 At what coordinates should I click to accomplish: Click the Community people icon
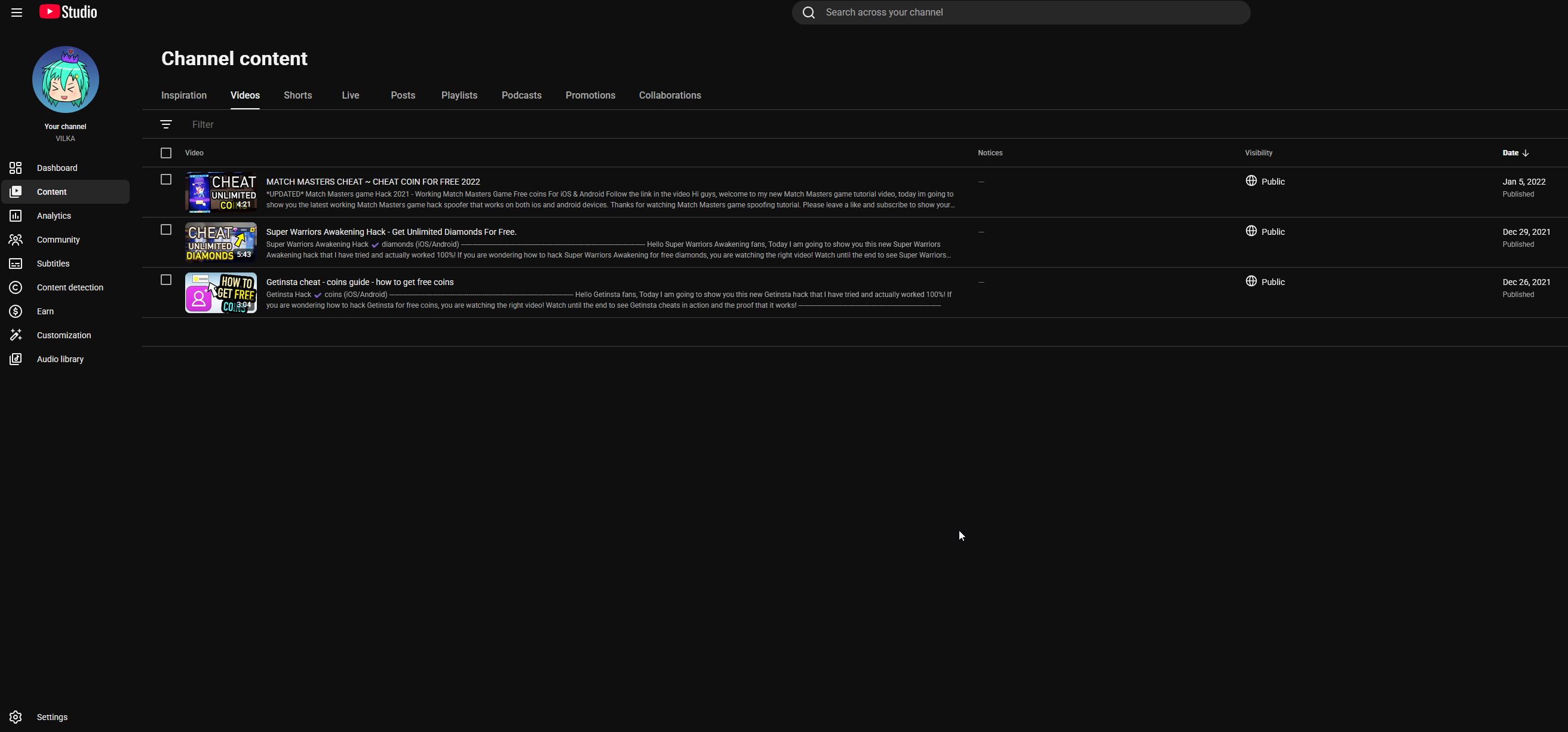tap(16, 240)
